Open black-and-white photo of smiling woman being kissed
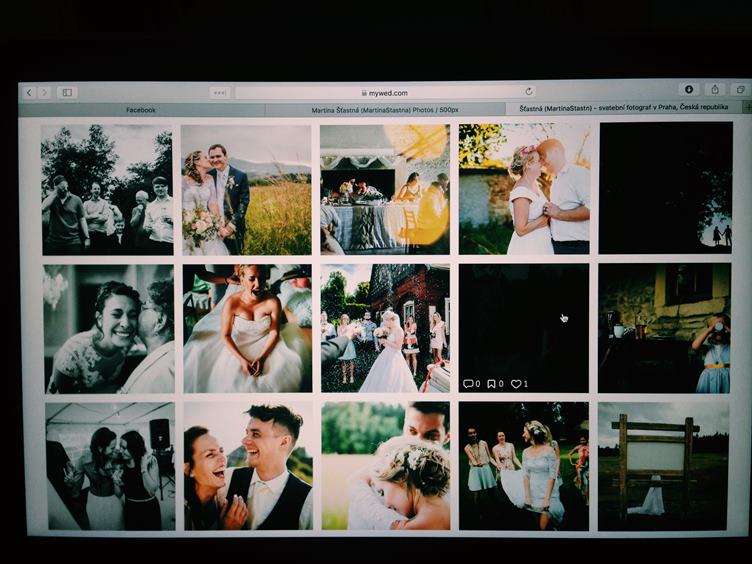 tap(109, 329)
